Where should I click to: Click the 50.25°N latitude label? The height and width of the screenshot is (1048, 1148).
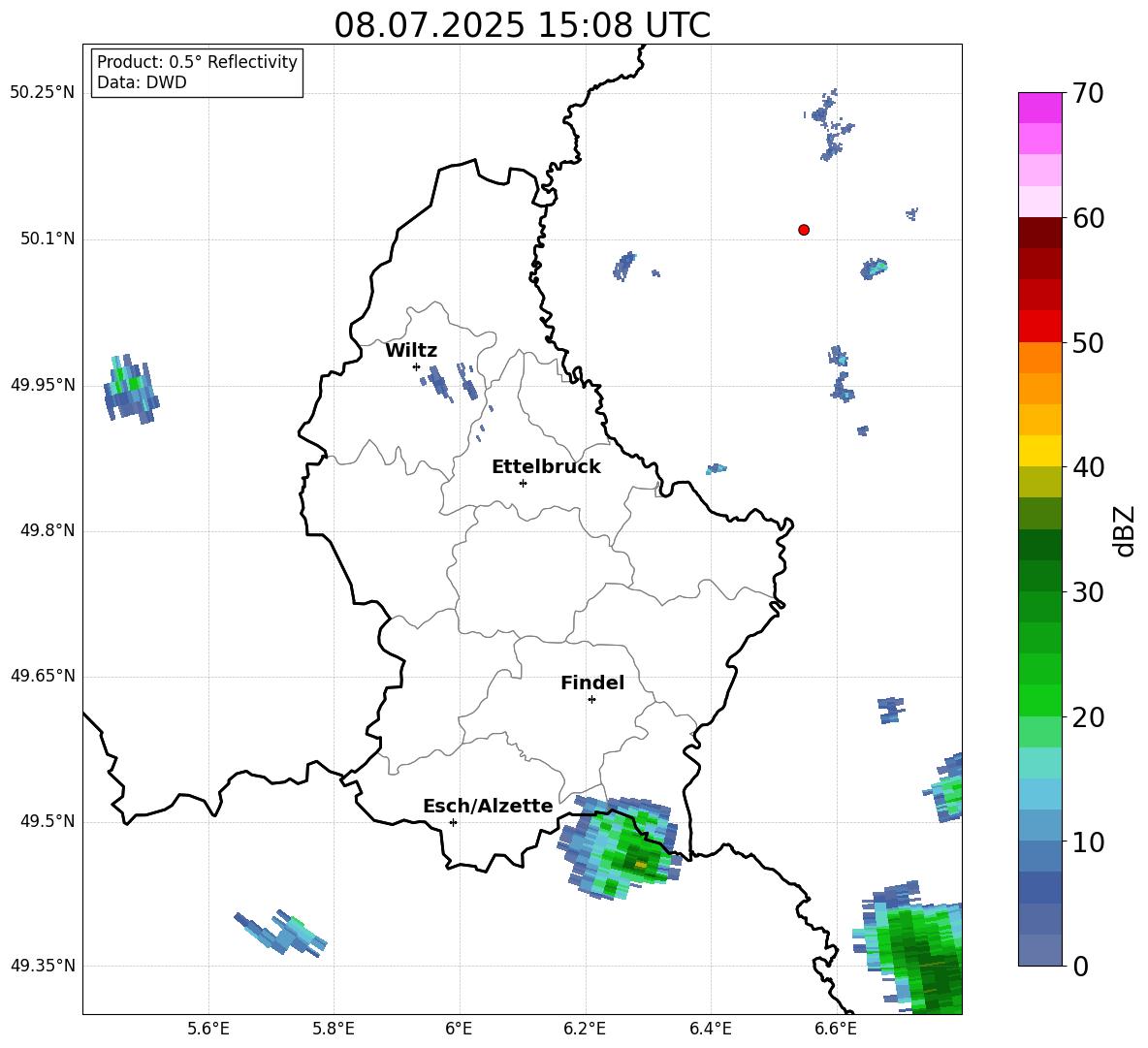click(43, 93)
